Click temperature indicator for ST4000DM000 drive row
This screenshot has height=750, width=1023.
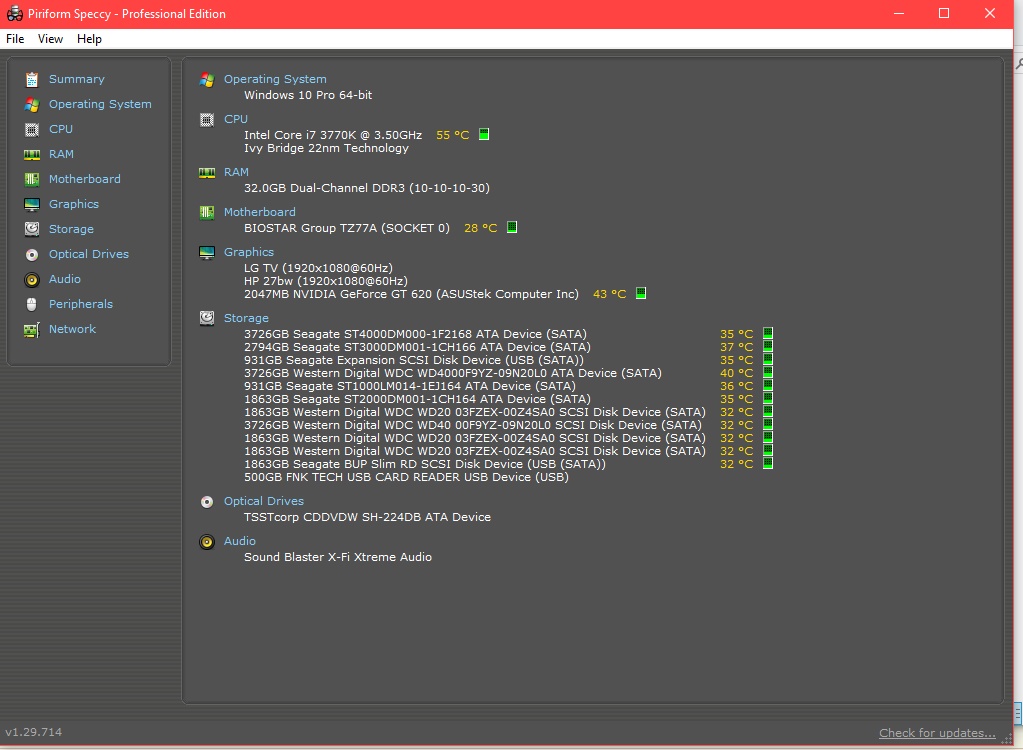click(768, 333)
